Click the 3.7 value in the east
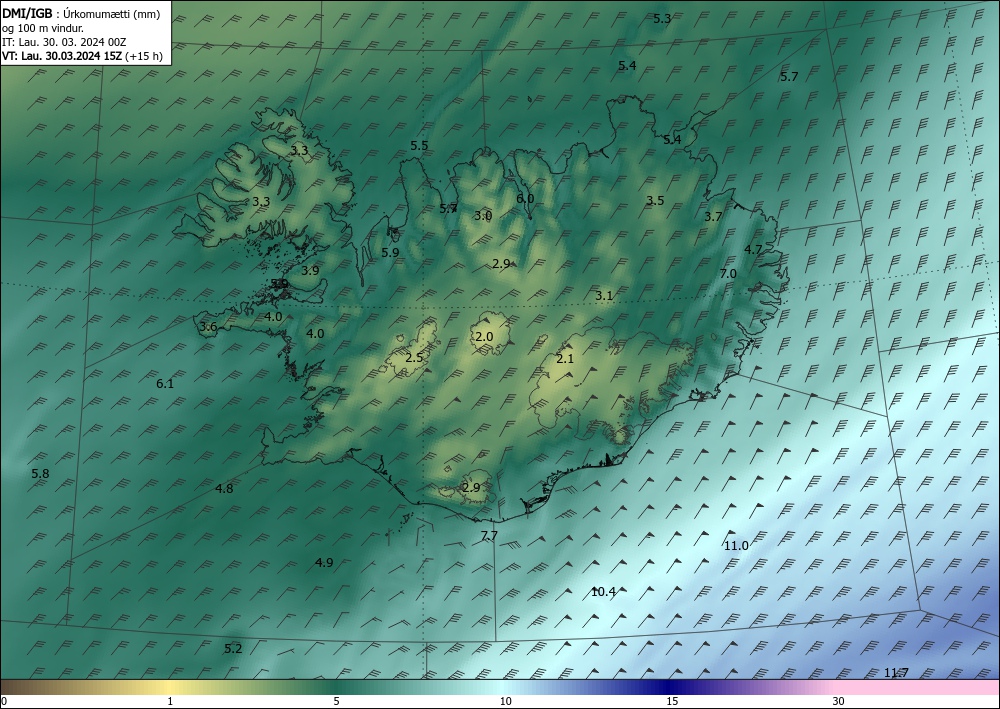This screenshot has height=709, width=1000. click(713, 217)
